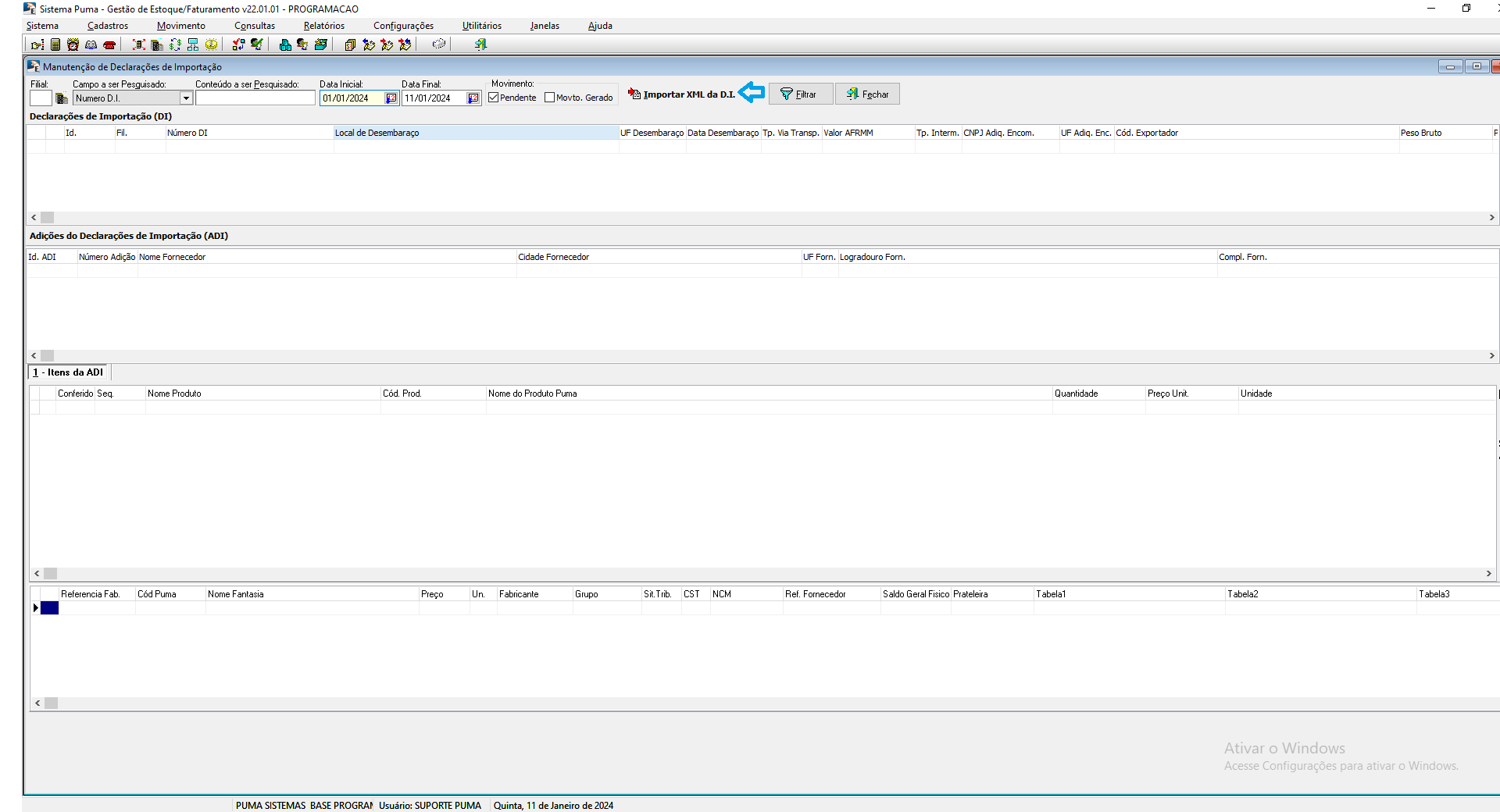Open the Data Inicial calendar picker
The image size is (1500, 812).
point(391,98)
